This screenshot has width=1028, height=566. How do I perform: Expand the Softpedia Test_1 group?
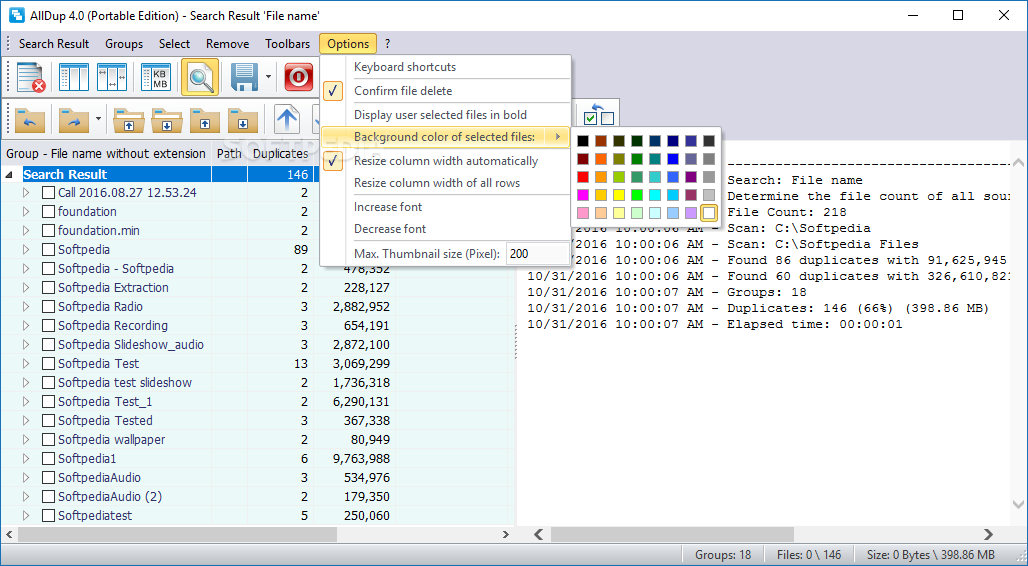tap(26, 402)
